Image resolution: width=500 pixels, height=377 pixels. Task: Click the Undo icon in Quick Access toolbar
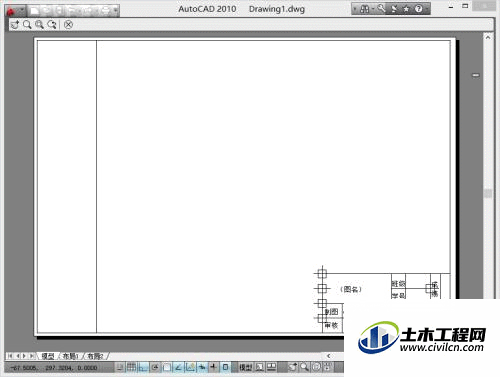[x=73, y=11]
